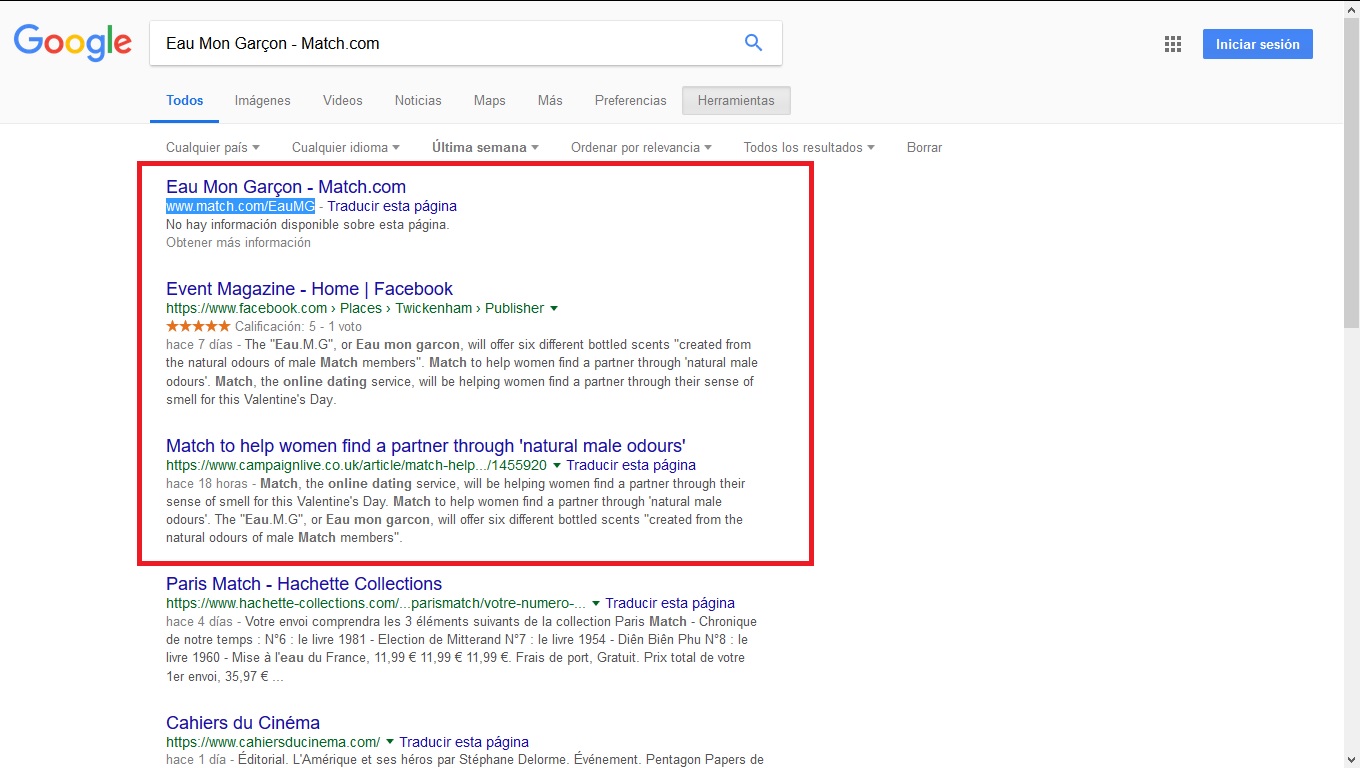Open the Cahiers du Cinéma result

click(243, 723)
